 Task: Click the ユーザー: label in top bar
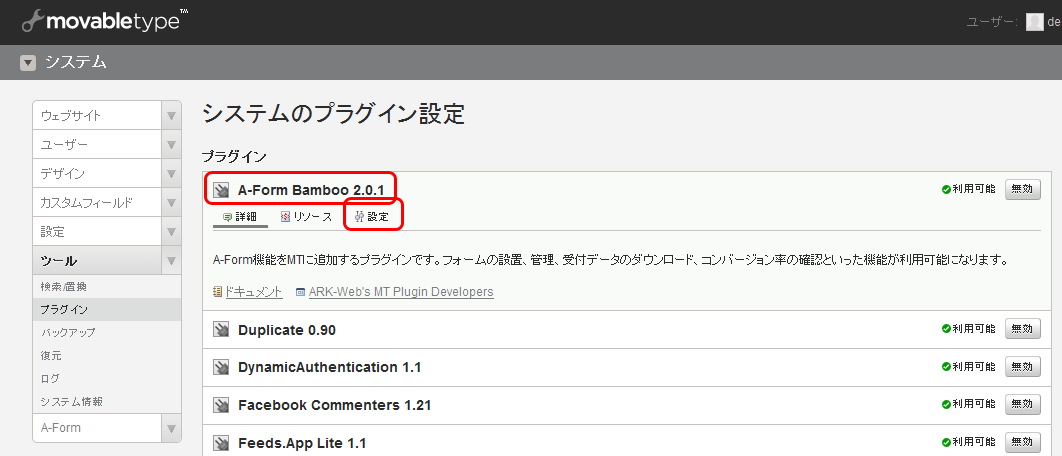tap(992, 22)
